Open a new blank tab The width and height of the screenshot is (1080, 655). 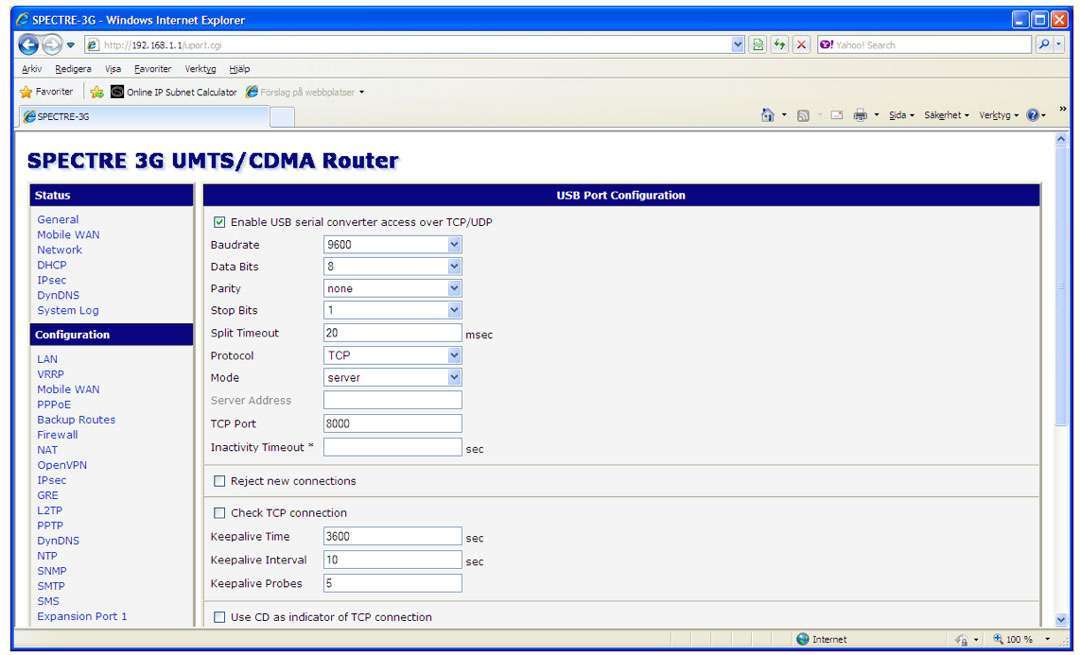point(282,117)
